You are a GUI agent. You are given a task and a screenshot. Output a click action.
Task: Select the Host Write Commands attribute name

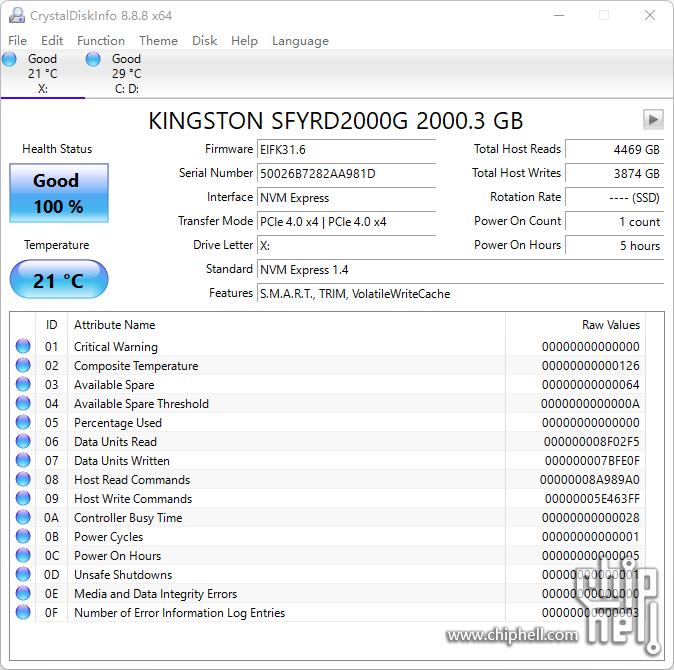pyautogui.click(x=133, y=499)
